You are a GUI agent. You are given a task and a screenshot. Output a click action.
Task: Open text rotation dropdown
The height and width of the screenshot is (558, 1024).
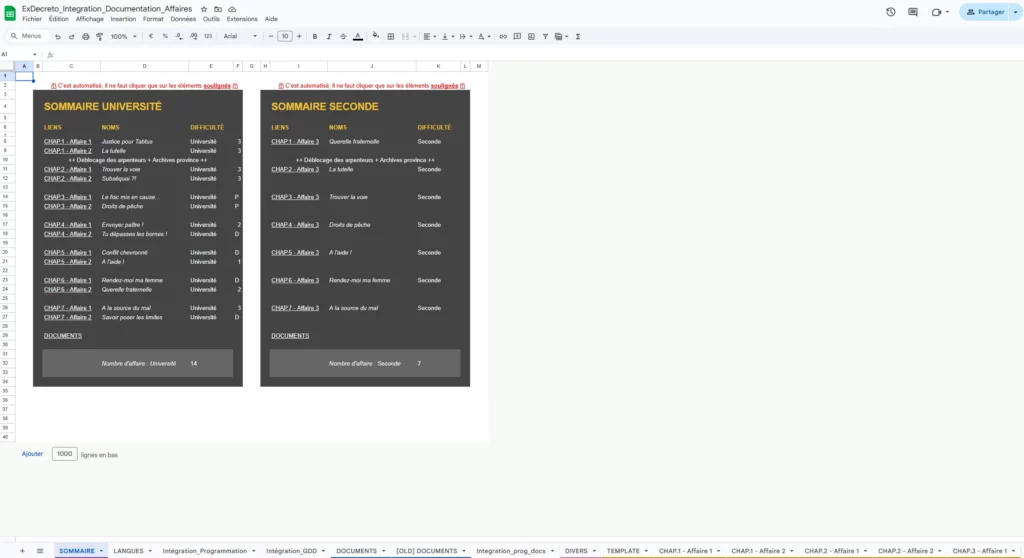(x=484, y=37)
